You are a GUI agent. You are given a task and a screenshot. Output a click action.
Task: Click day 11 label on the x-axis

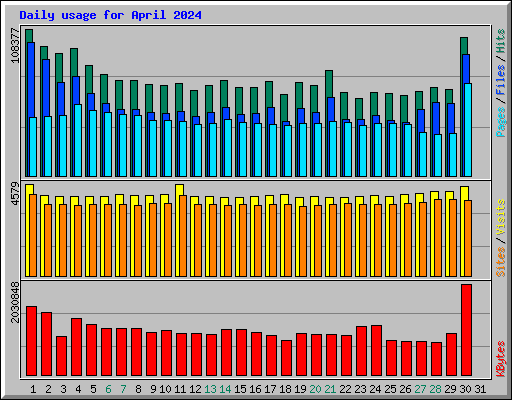pos(180,389)
